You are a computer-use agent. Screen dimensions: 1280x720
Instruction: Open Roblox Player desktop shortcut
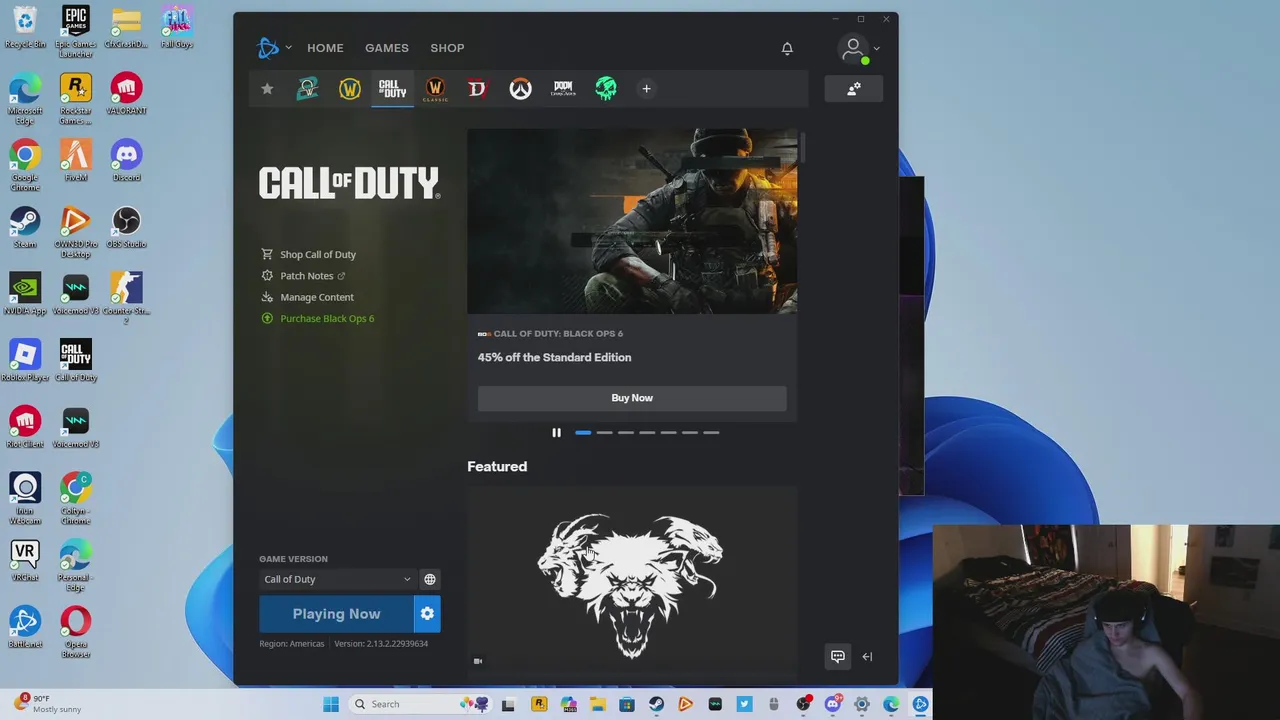[x=25, y=361]
